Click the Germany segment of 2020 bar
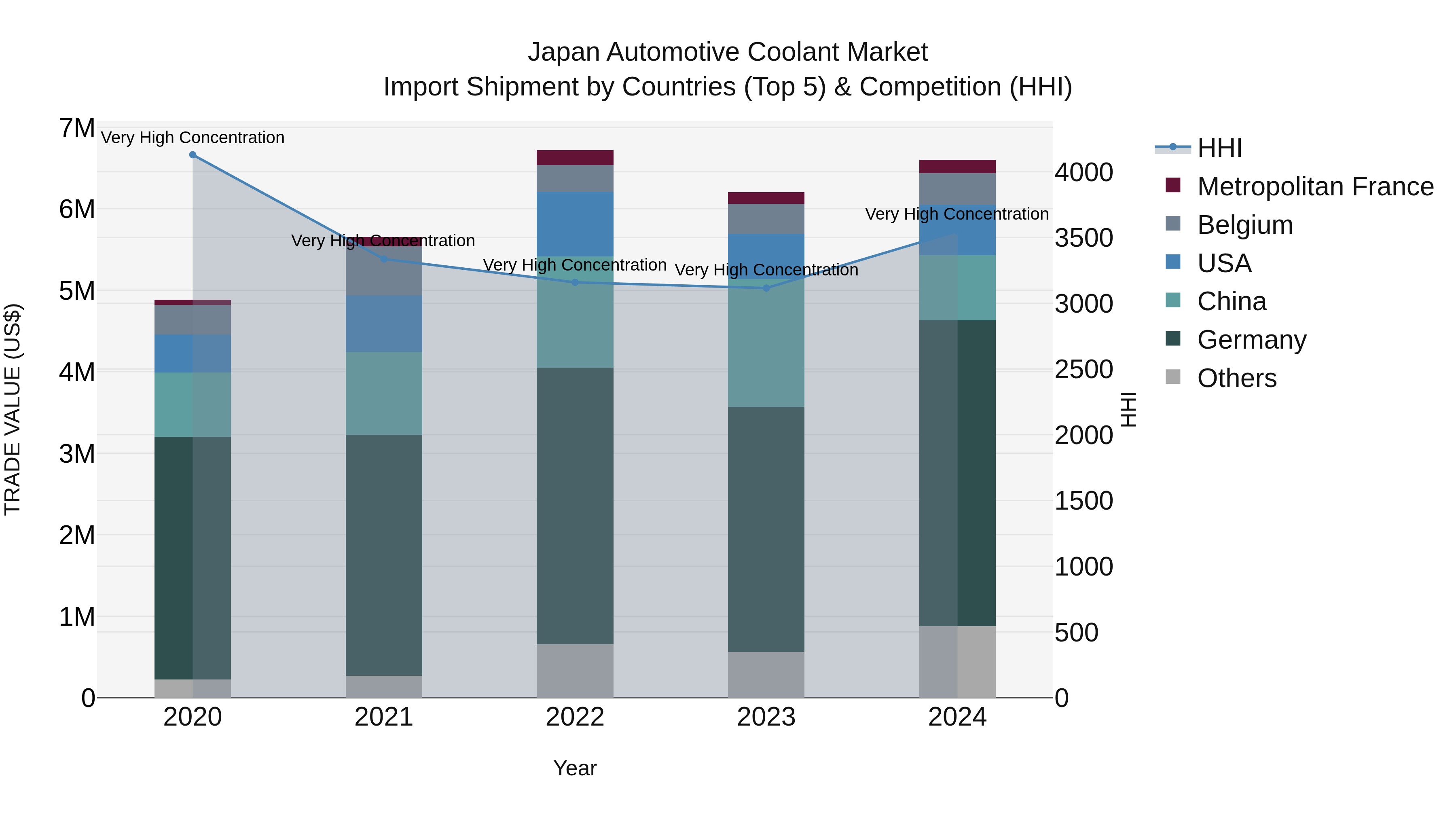The width and height of the screenshot is (1456, 819). tap(193, 559)
